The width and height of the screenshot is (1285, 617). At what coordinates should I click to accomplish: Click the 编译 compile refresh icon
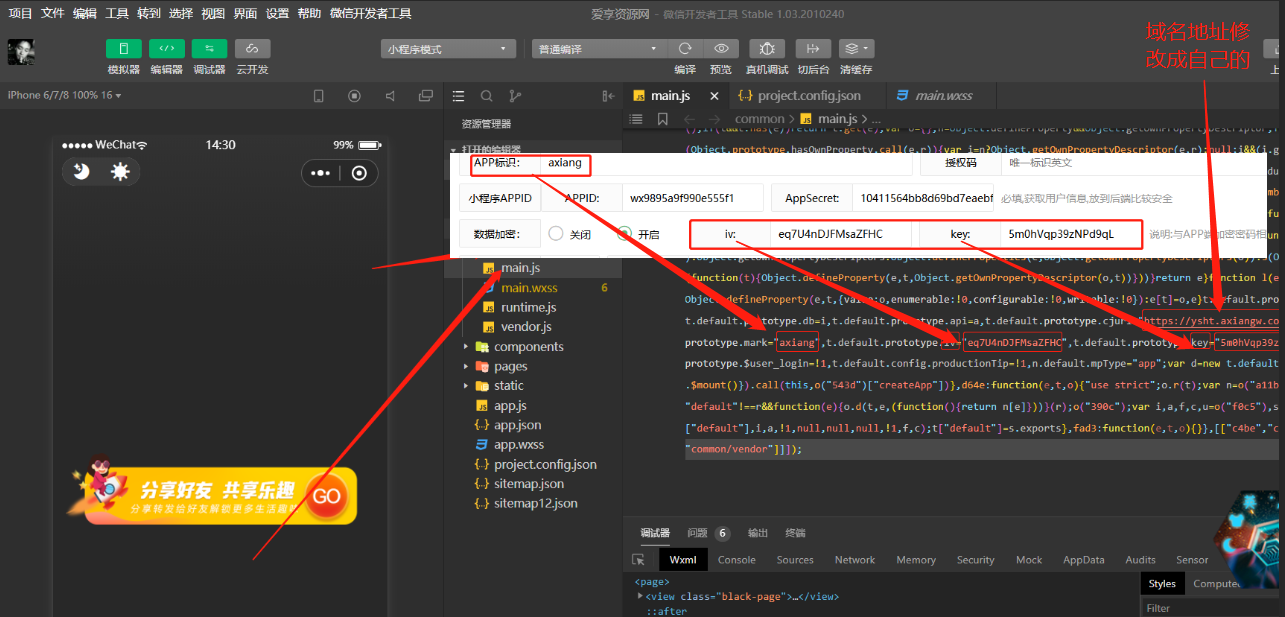point(685,48)
